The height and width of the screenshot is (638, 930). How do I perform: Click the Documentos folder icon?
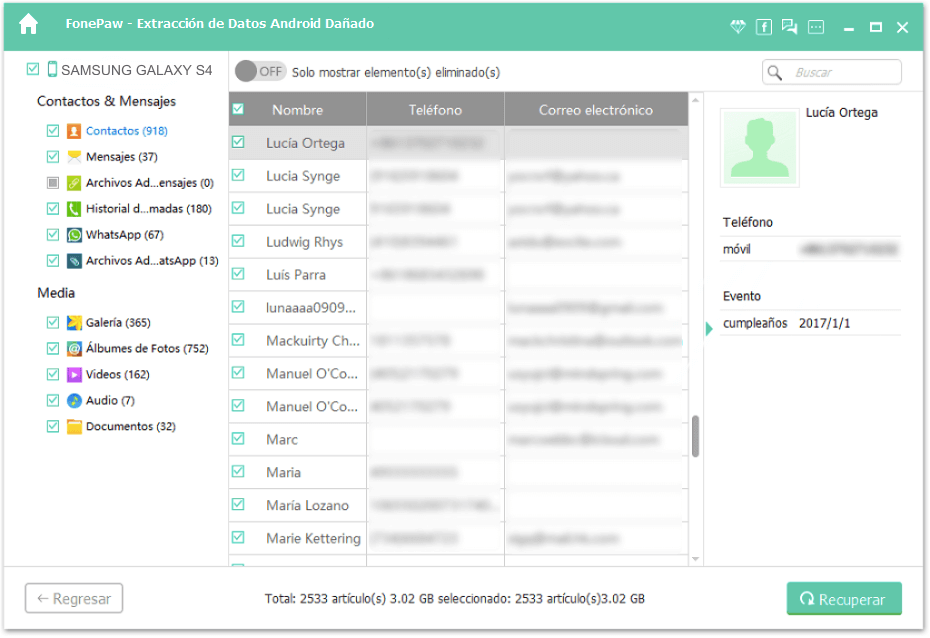[x=74, y=427]
